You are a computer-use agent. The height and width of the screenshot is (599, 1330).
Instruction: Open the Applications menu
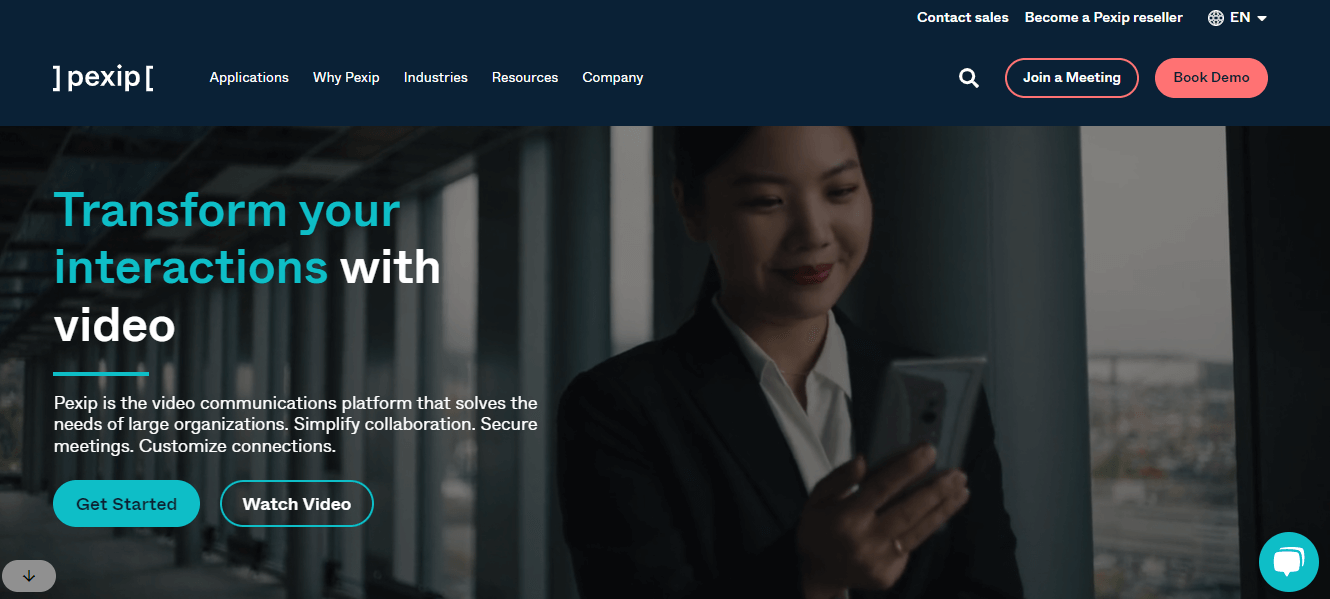tap(249, 78)
